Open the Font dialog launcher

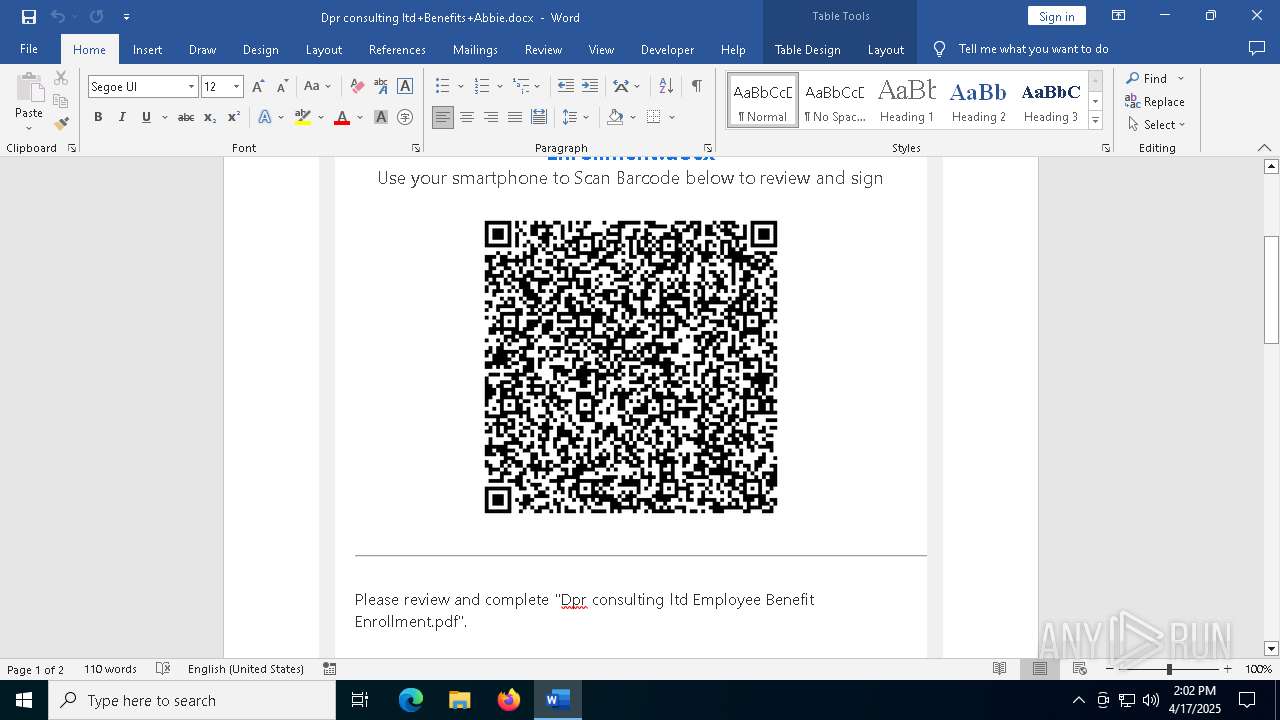(416, 148)
